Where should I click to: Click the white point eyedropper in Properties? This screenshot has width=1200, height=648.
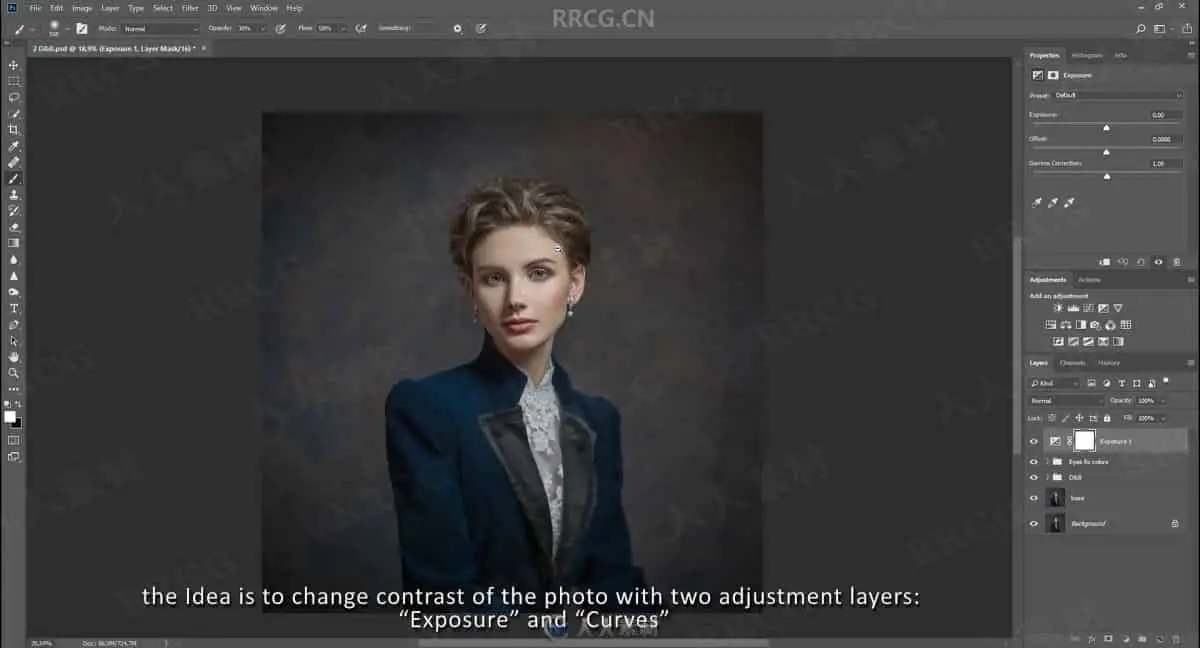click(x=1069, y=202)
